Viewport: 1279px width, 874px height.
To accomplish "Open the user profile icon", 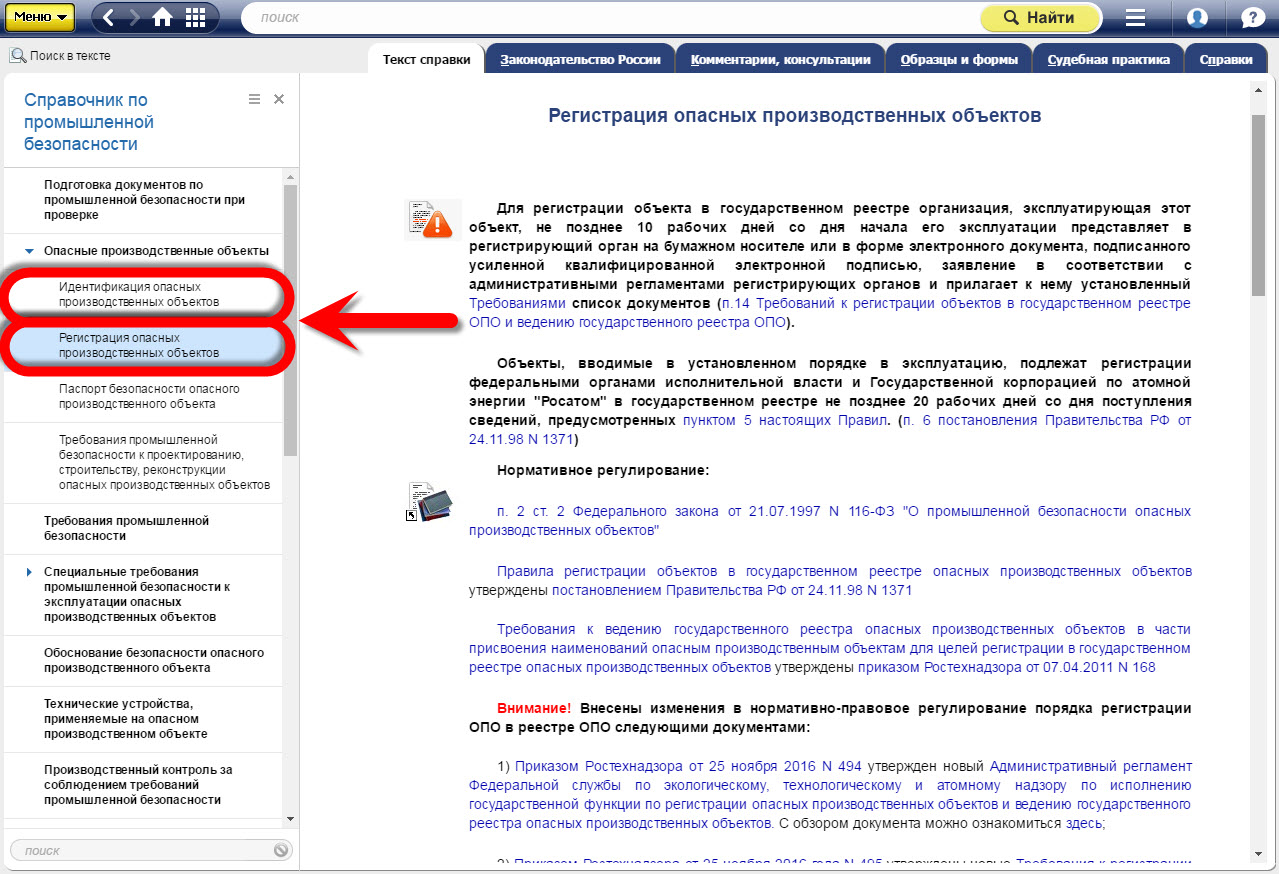I will 1197,18.
